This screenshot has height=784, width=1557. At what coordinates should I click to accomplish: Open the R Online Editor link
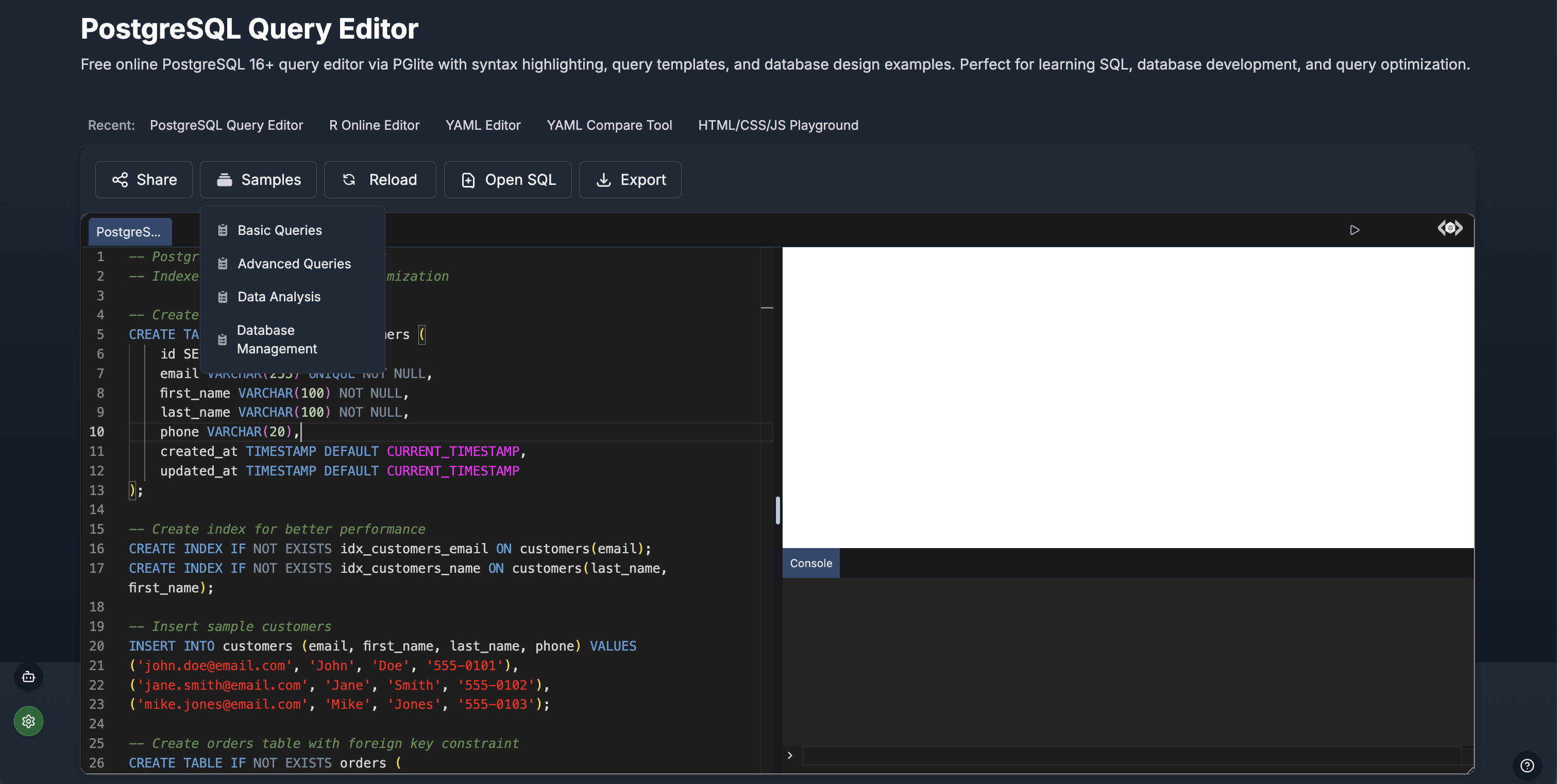pos(374,125)
